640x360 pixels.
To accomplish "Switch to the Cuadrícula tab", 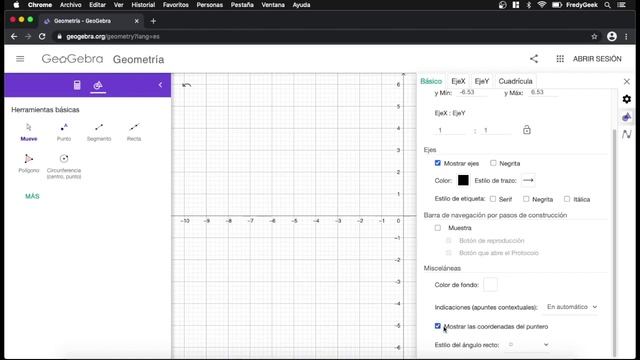I will (516, 81).
